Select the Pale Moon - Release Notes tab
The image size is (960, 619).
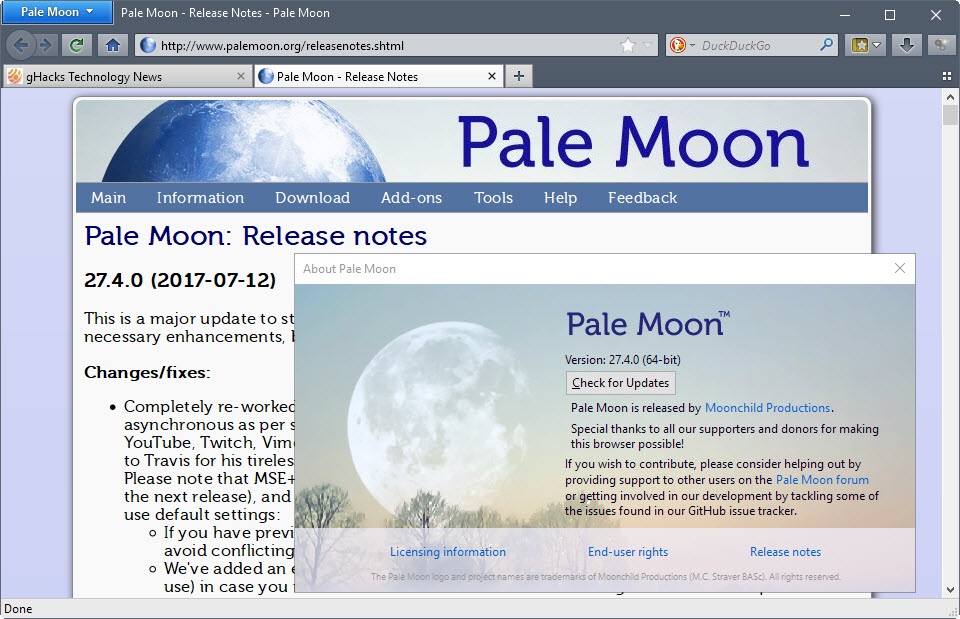[379, 77]
